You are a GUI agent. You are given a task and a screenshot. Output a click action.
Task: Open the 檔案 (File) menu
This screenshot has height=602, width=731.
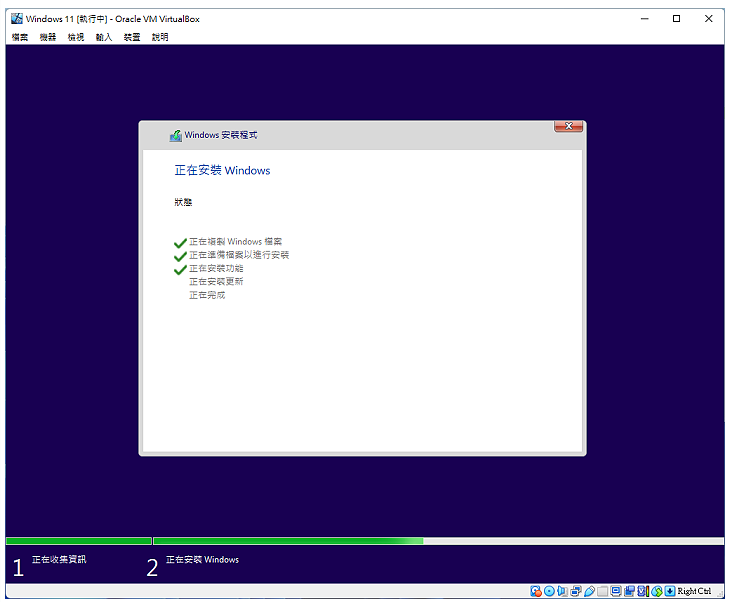tap(20, 37)
